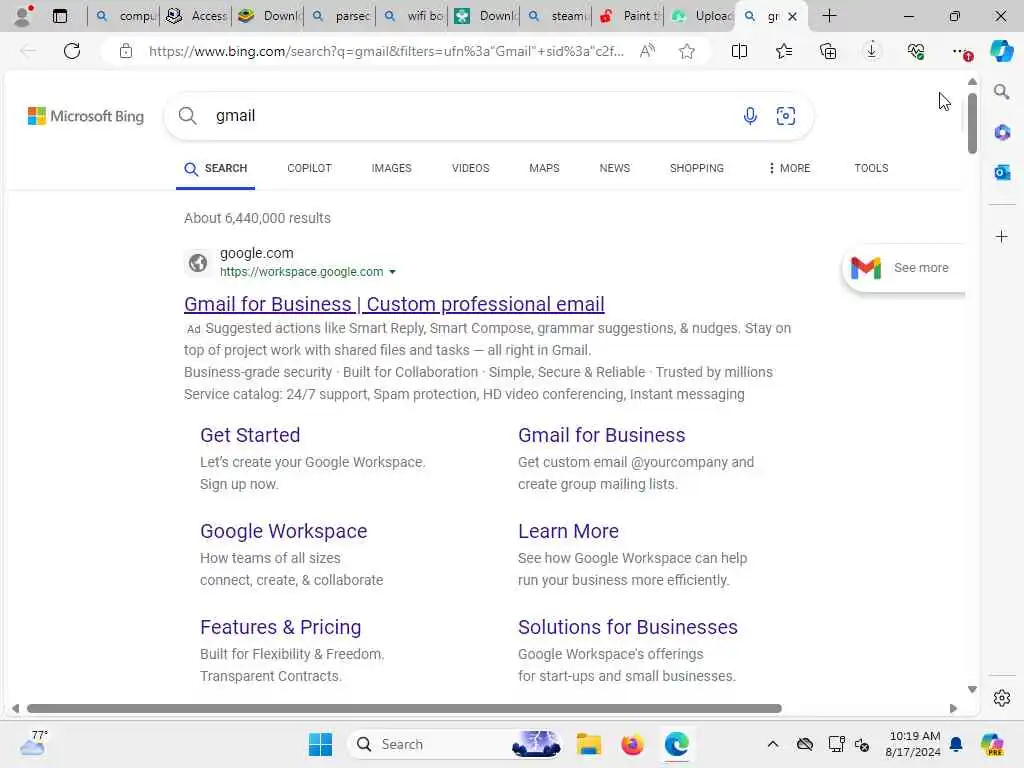Switch to the NEWS tab
The image size is (1024, 768).
(615, 168)
